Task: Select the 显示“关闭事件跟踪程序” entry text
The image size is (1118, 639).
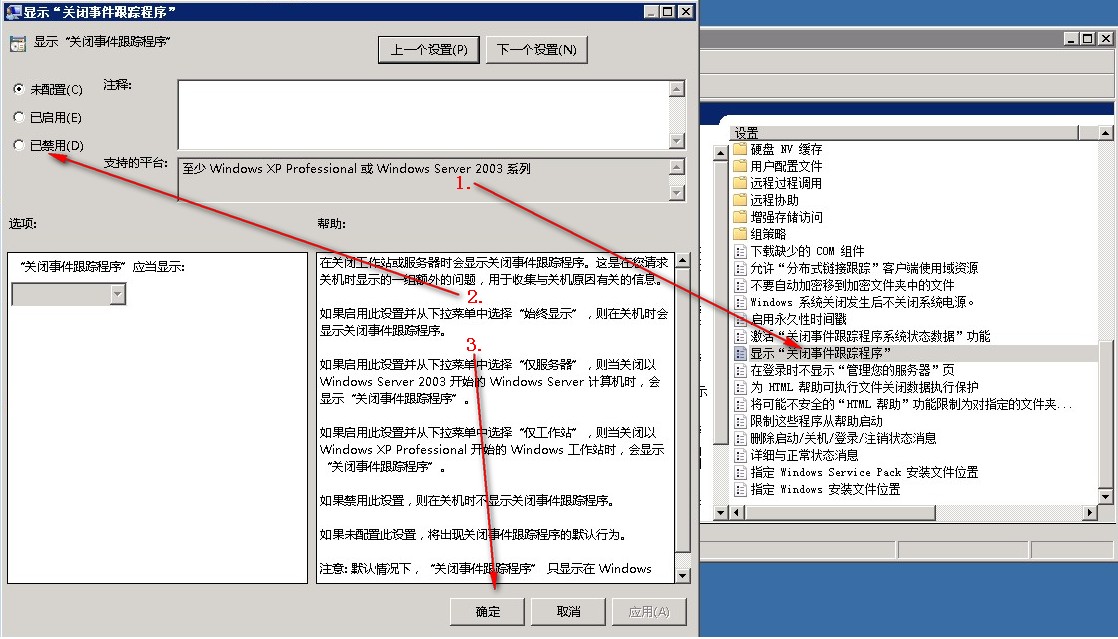Action: click(x=821, y=353)
